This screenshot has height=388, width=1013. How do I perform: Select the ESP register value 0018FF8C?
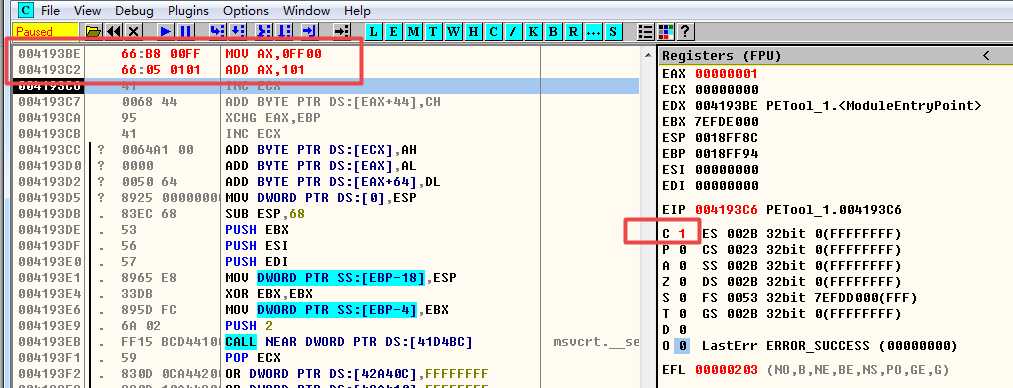coord(727,138)
